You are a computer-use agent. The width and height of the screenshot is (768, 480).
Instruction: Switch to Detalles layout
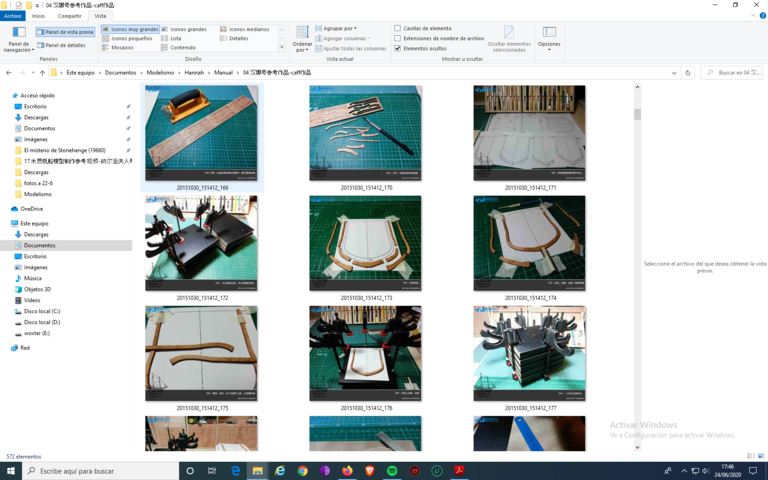(234, 38)
